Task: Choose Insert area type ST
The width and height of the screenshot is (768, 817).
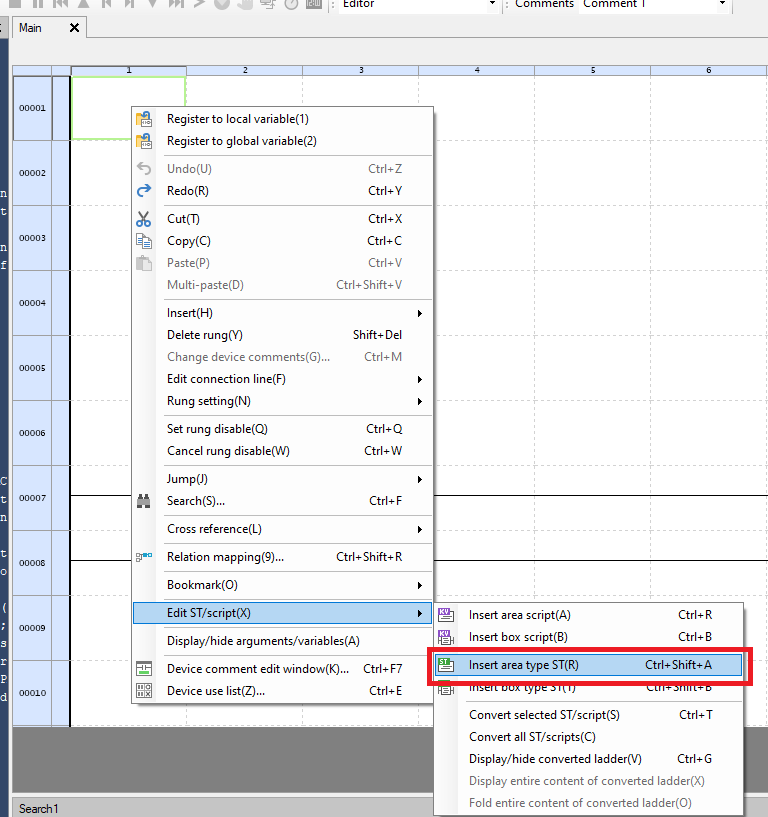Action: [x=589, y=665]
